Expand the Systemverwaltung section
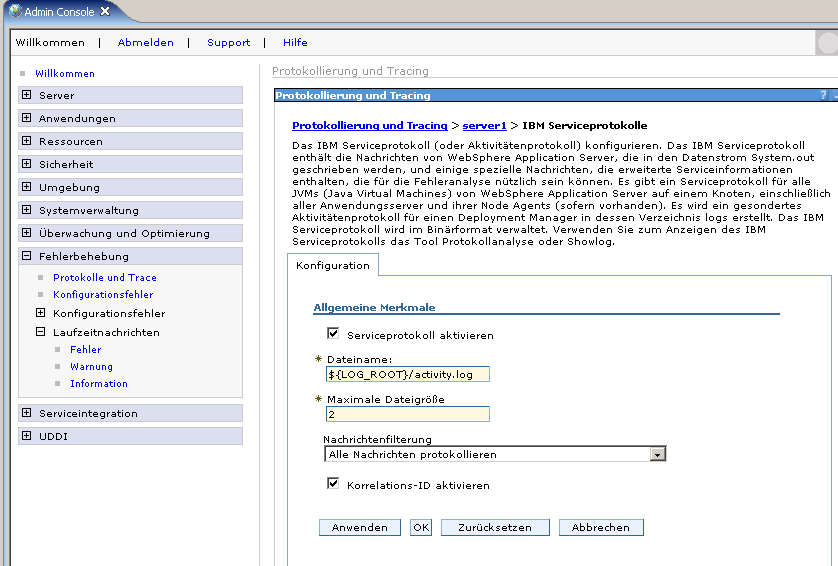838x566 pixels. tap(26, 210)
